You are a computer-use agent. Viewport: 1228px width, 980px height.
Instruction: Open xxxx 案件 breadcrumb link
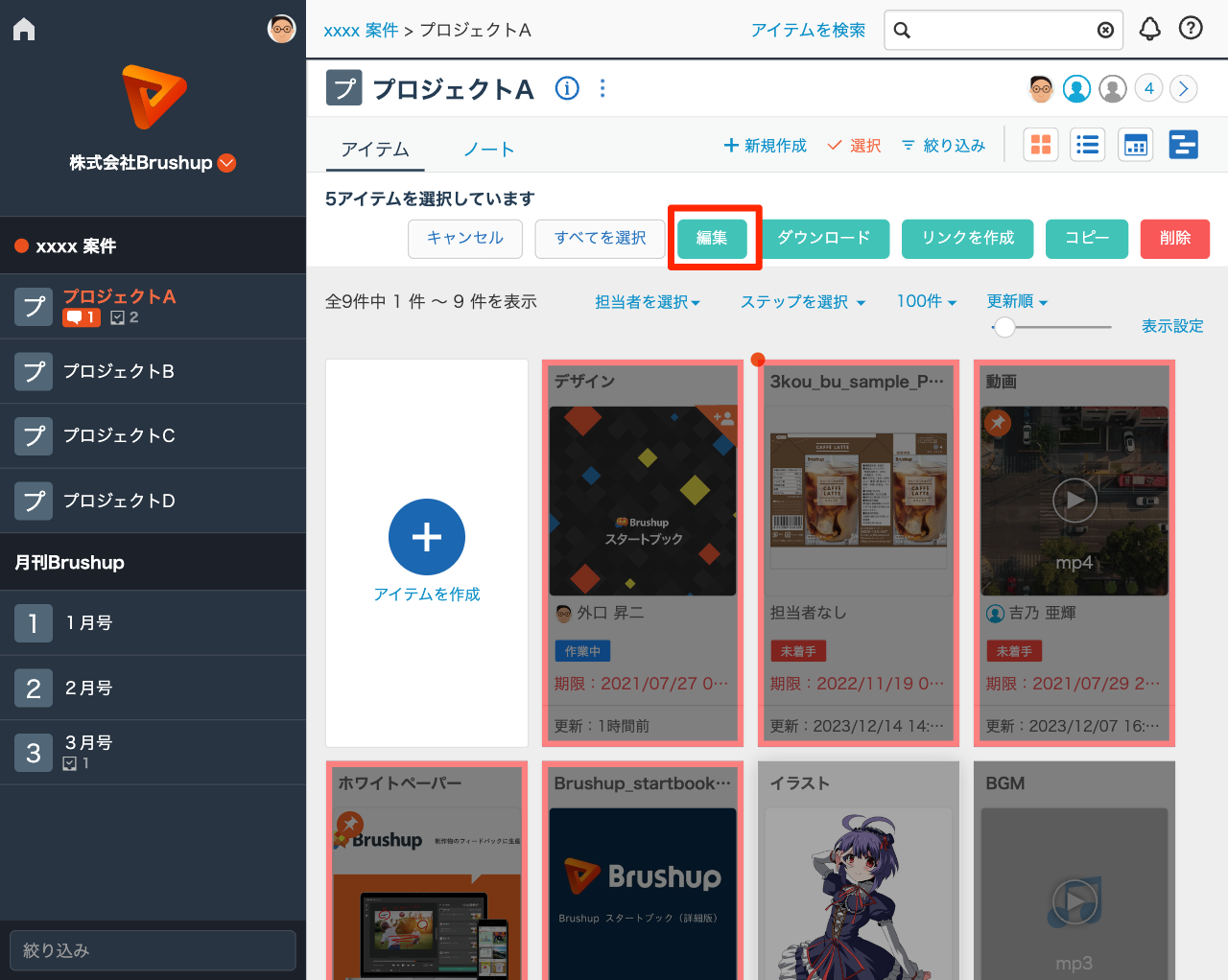point(361,31)
